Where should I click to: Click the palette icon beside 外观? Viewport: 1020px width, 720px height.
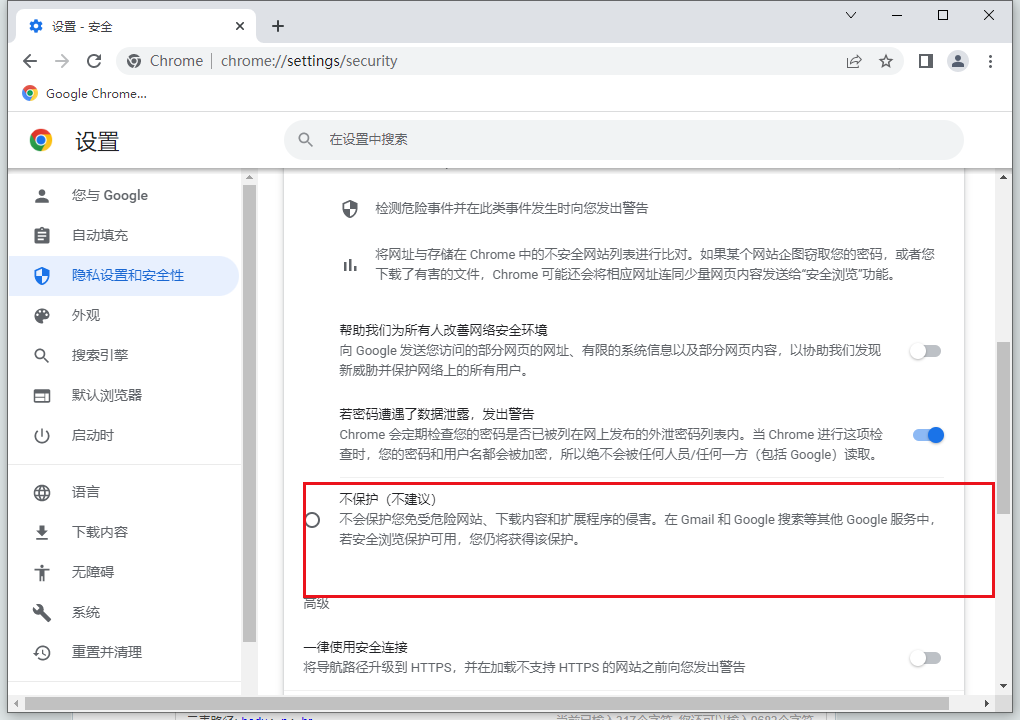tap(42, 315)
